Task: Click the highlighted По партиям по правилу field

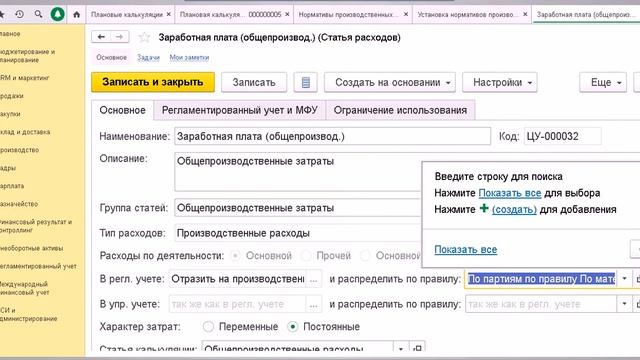Action: click(x=541, y=279)
